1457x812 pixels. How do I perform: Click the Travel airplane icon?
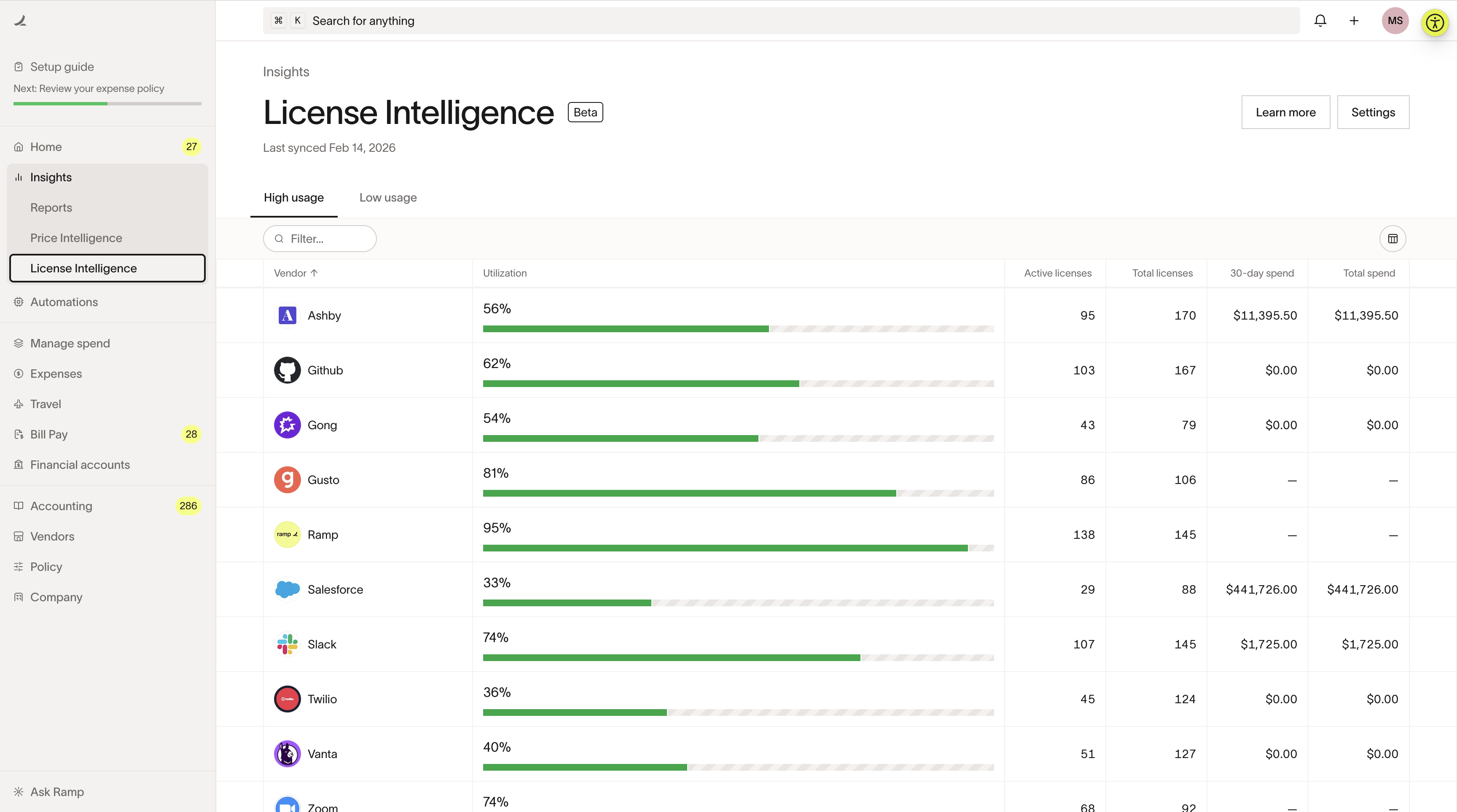click(19, 404)
